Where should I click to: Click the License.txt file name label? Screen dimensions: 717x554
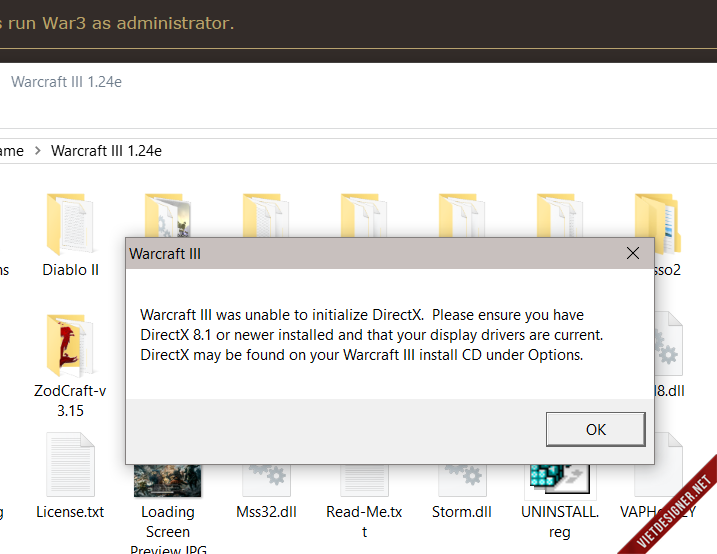[x=70, y=512]
